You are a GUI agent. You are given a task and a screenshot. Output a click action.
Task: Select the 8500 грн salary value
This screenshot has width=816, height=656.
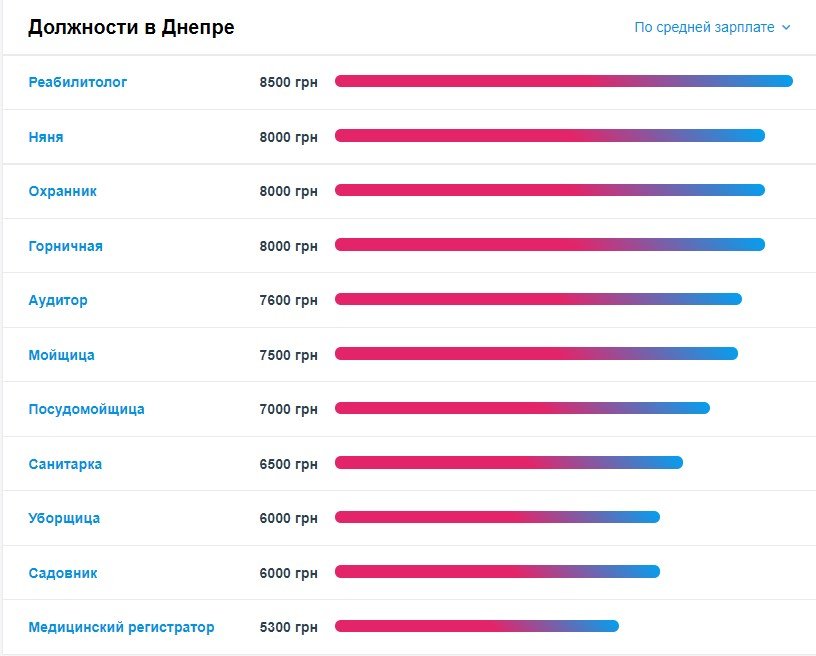pos(289,82)
